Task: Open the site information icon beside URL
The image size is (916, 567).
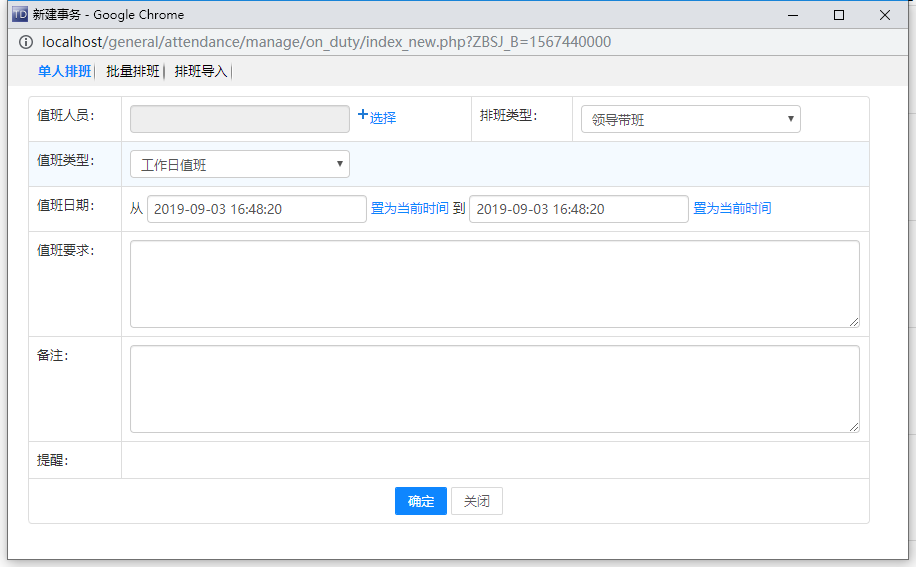Action: coord(26,42)
